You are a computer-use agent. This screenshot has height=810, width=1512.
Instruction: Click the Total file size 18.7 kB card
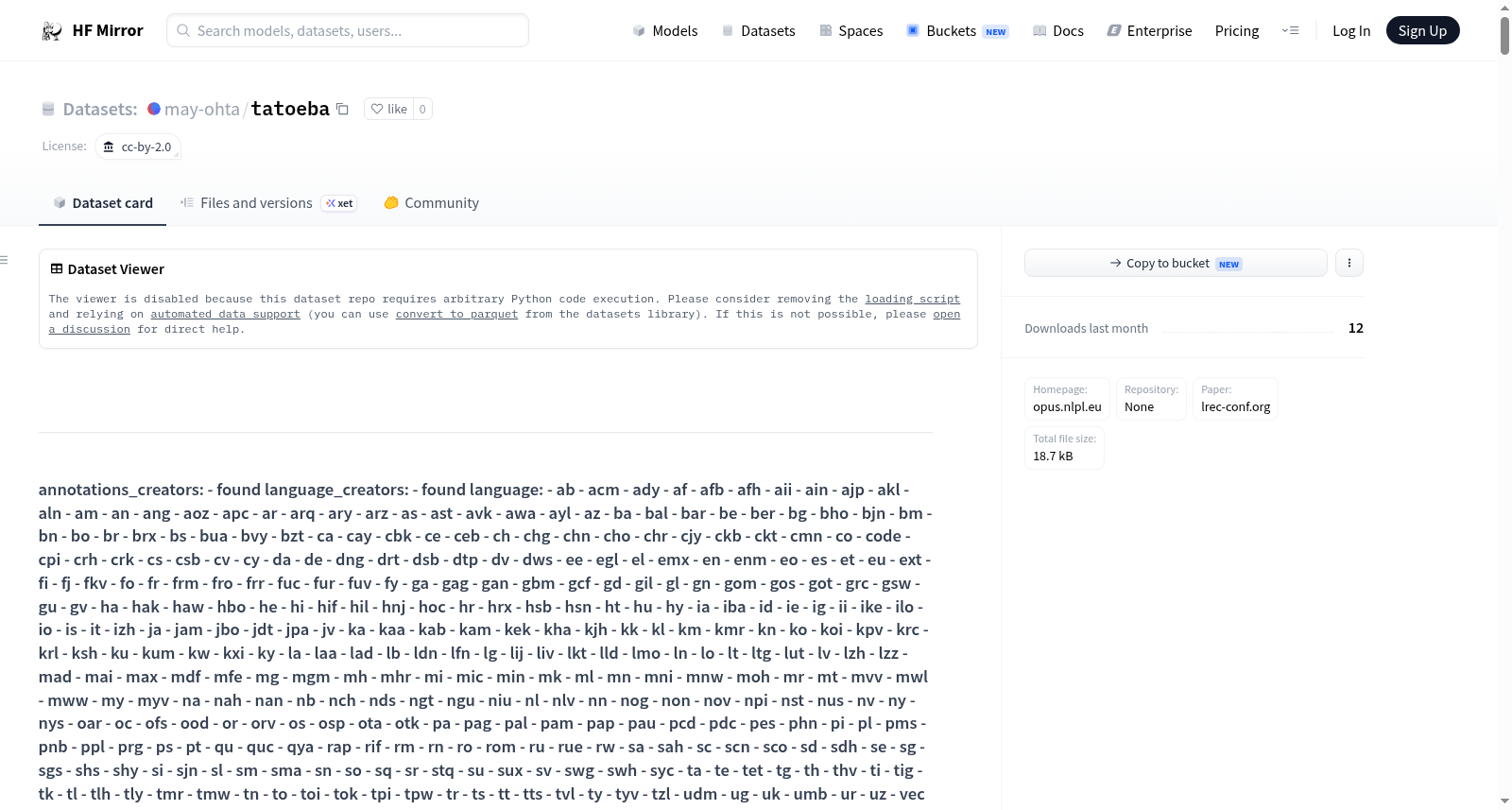[1064, 448]
